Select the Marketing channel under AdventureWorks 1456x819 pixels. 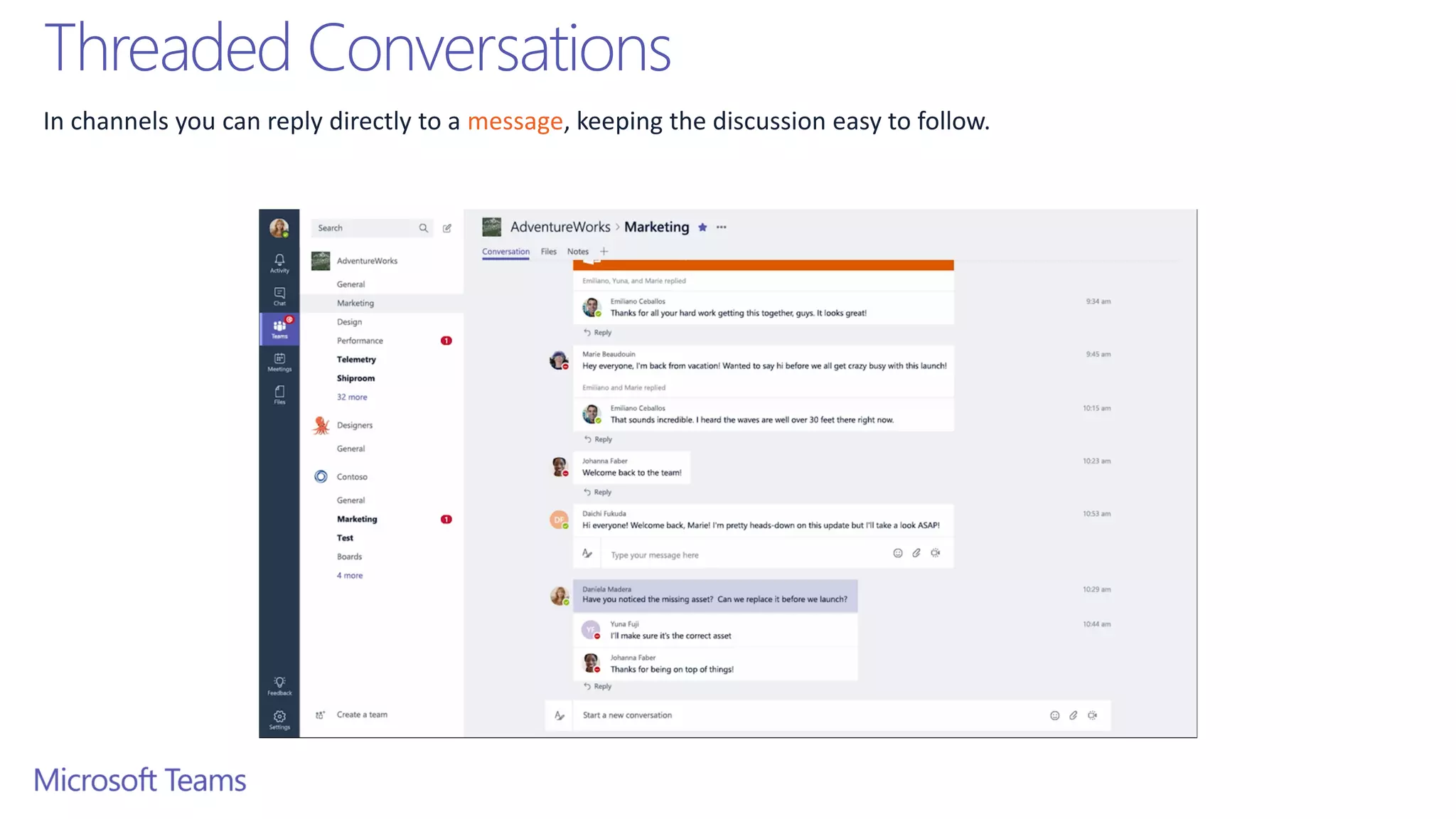[382, 303]
